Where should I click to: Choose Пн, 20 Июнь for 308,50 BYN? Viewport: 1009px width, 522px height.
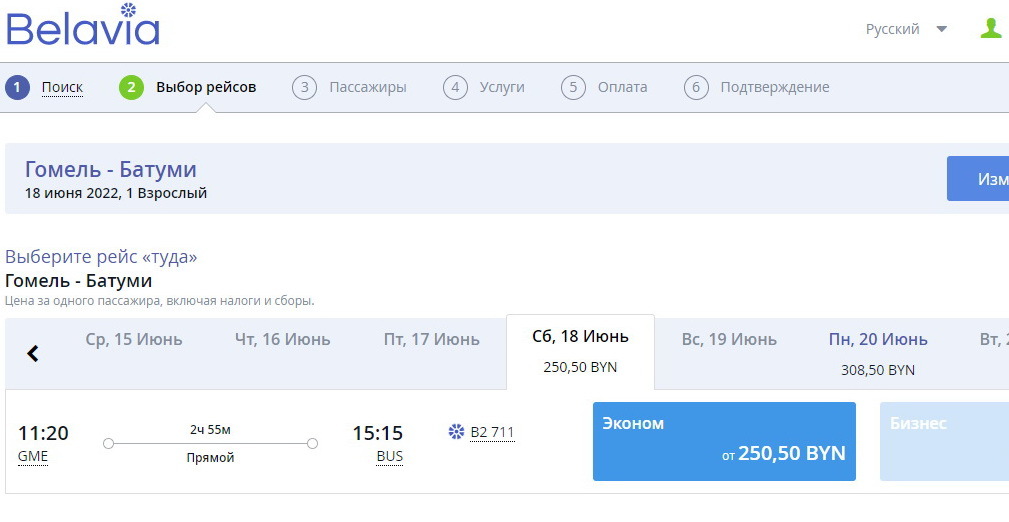pyautogui.click(x=878, y=352)
